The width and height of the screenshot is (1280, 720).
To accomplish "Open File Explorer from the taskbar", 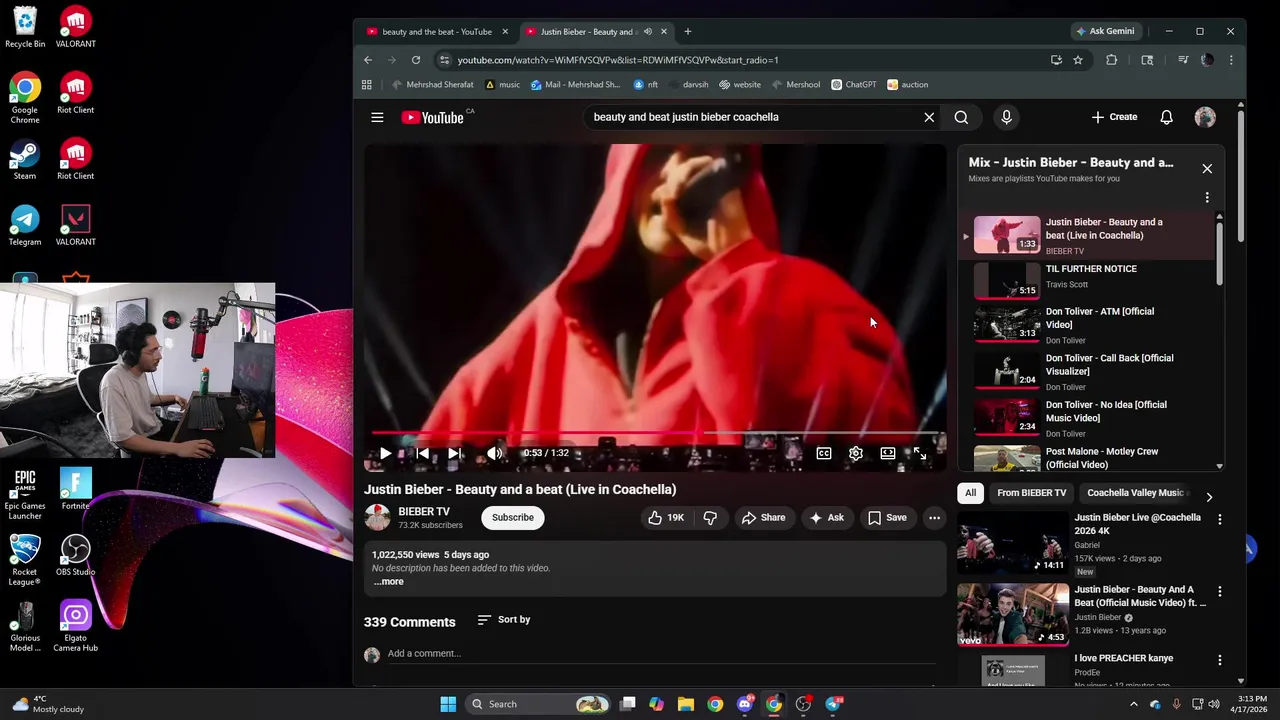I will point(686,704).
